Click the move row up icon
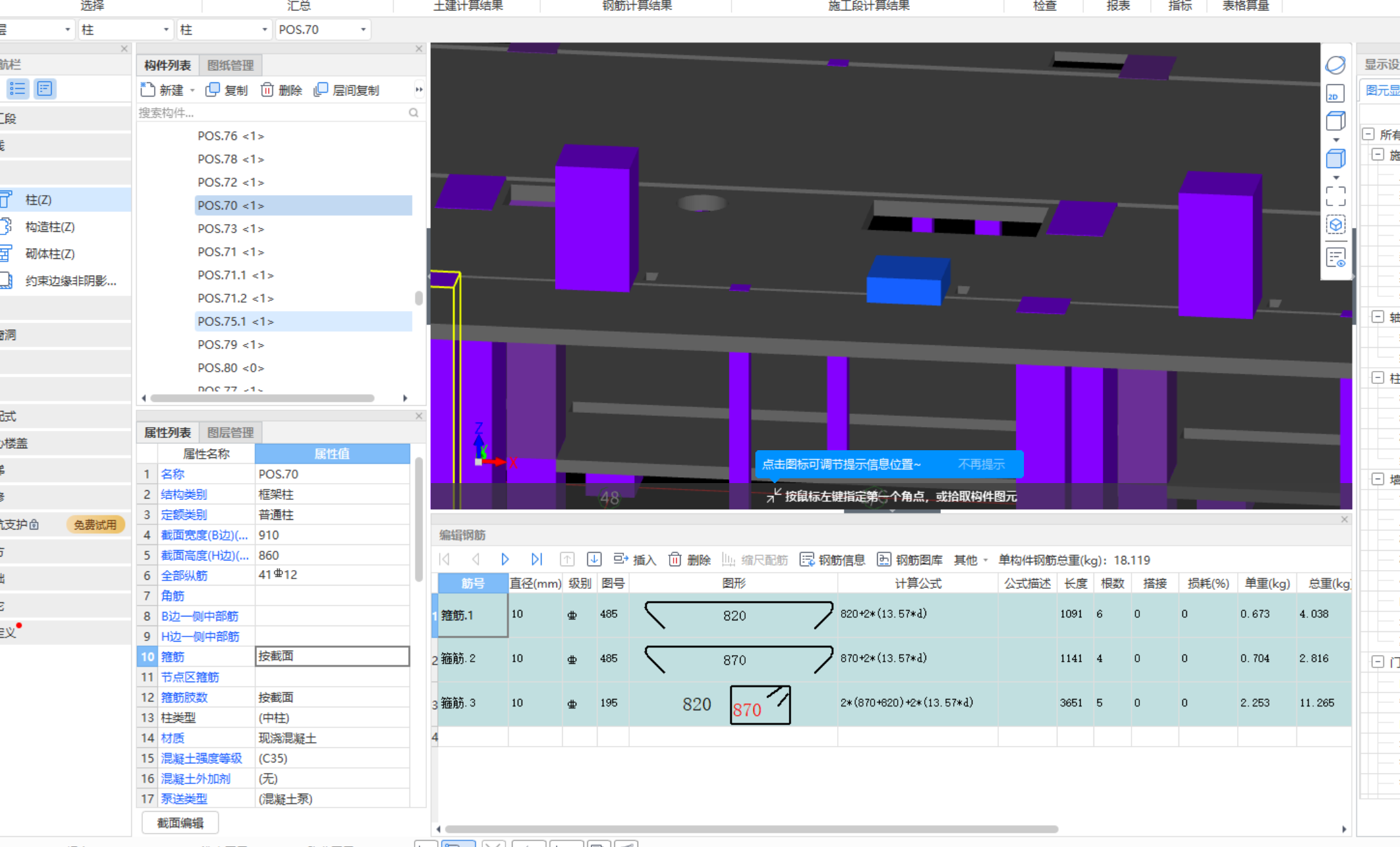Viewport: 1400px width, 847px height. click(567, 559)
